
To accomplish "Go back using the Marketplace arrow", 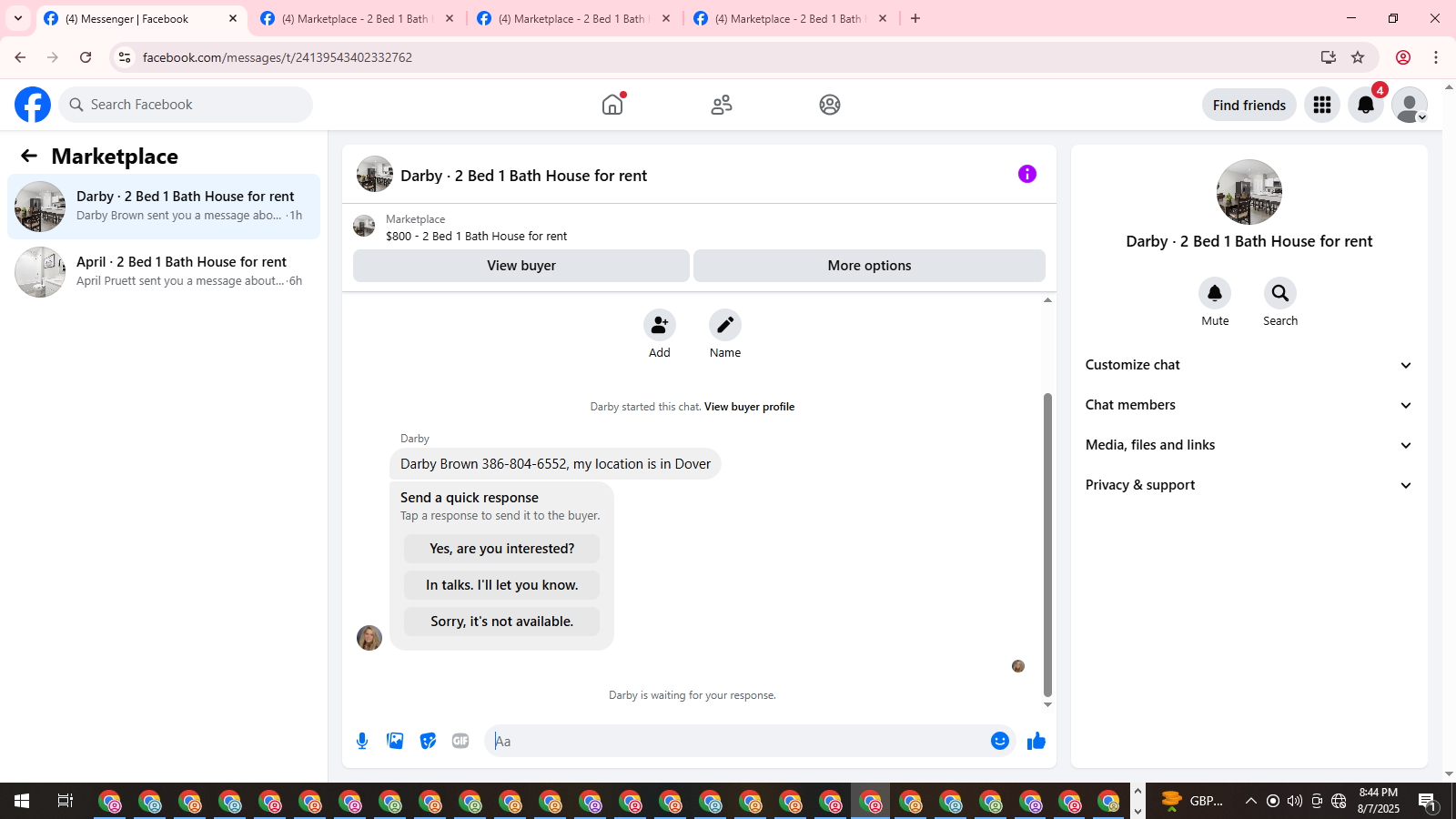I will click(x=29, y=156).
